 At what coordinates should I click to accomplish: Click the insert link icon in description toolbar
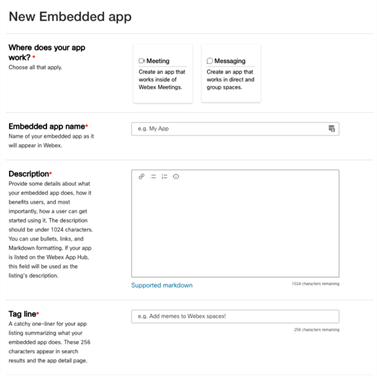tap(141, 176)
